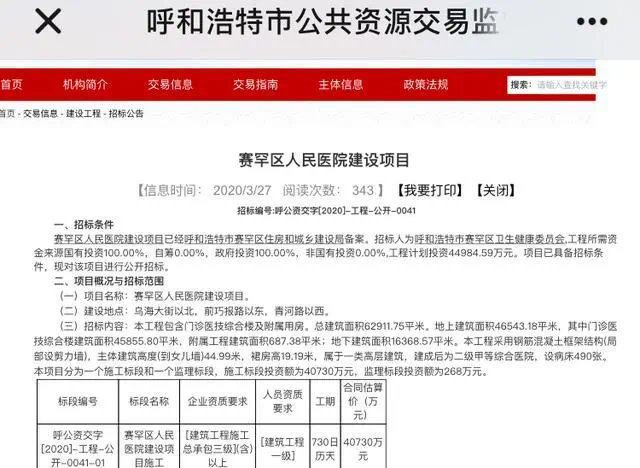This screenshot has width=640, height=468.
Task: Open the 主体信息 navigation item
Action: click(x=341, y=84)
